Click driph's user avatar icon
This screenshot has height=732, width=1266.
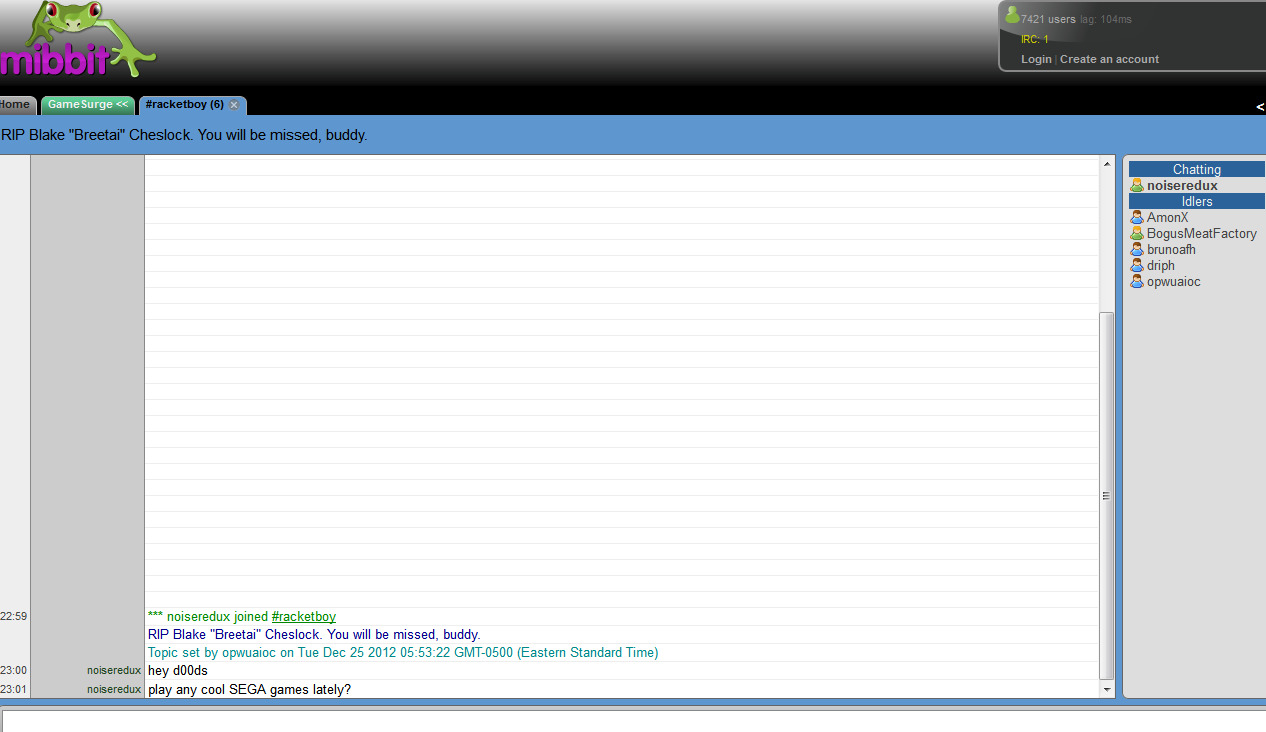pyautogui.click(x=1137, y=265)
